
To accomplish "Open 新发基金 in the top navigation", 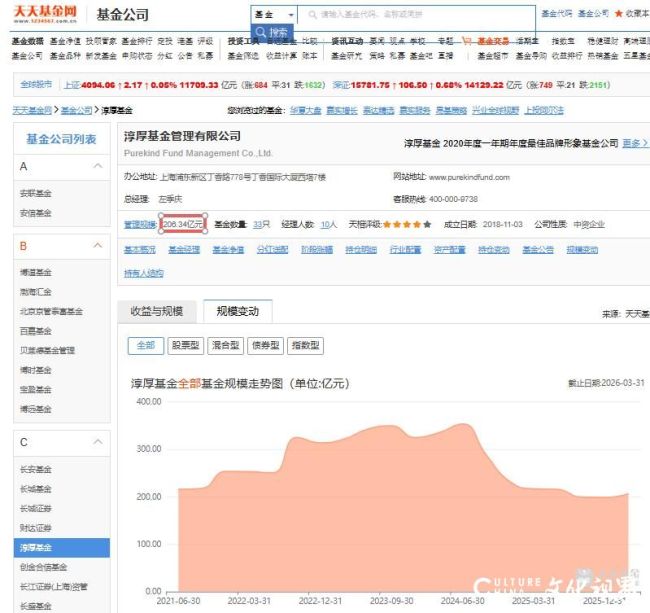I will (101, 56).
